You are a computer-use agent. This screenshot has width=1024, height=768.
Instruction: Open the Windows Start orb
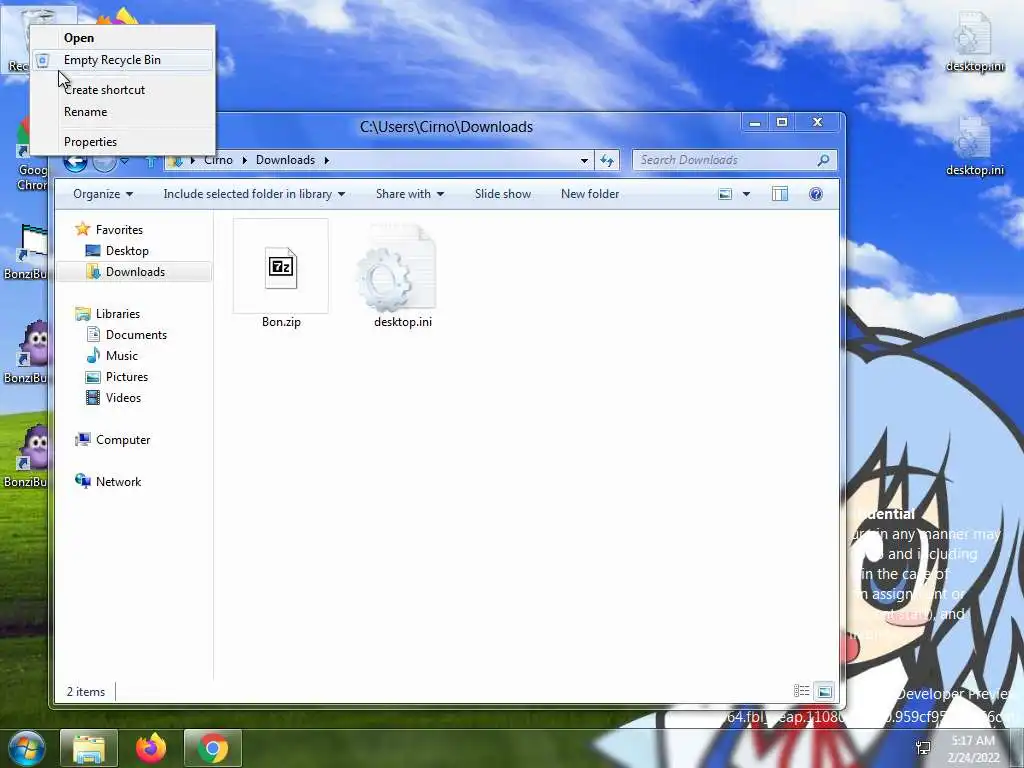pyautogui.click(x=27, y=748)
